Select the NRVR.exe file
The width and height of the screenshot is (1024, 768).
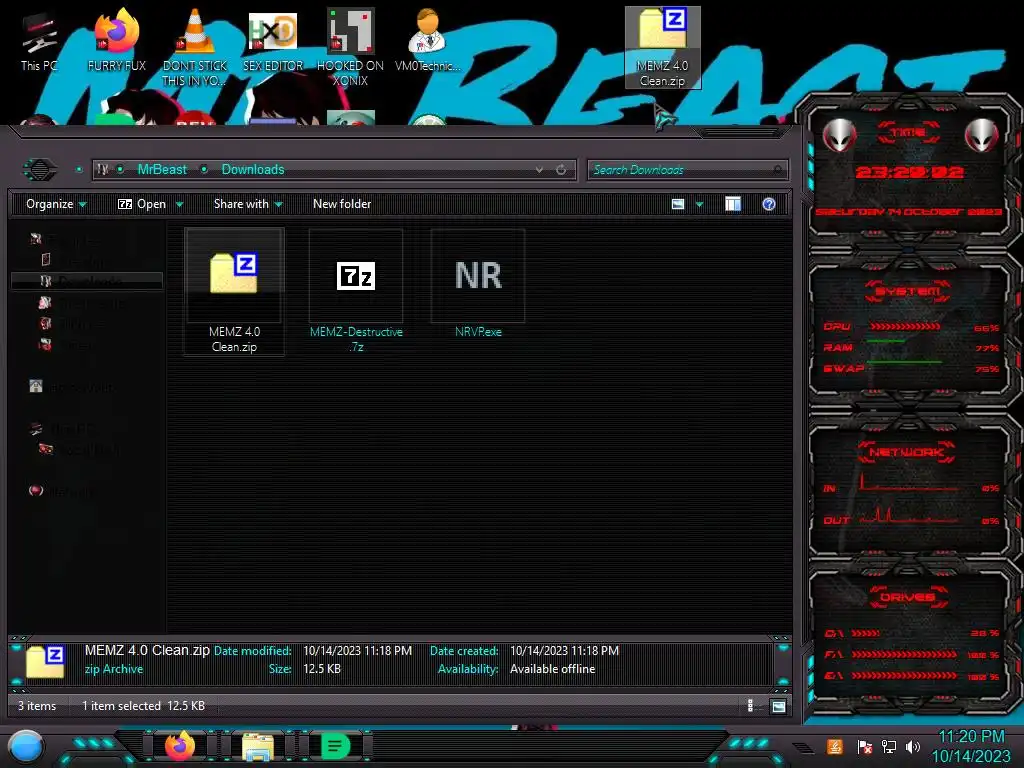tap(478, 285)
